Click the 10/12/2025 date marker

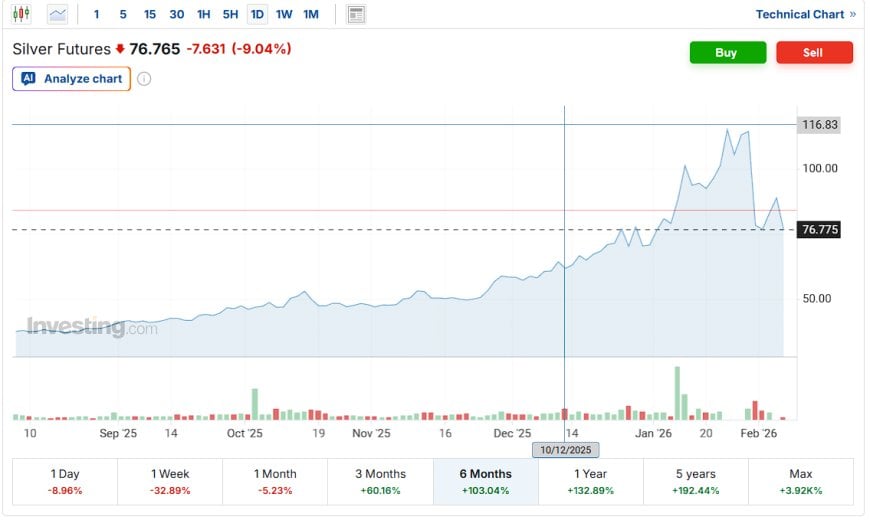coord(565,450)
